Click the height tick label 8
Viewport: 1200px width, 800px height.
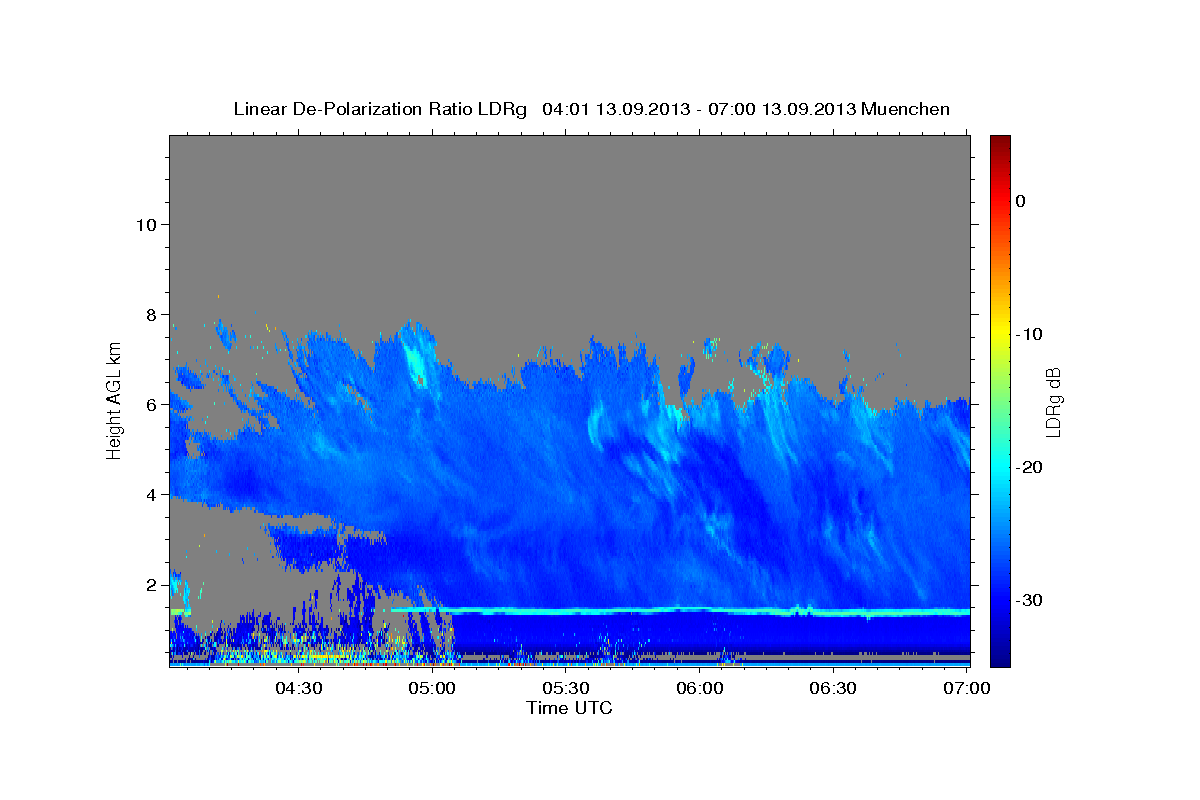[x=152, y=314]
